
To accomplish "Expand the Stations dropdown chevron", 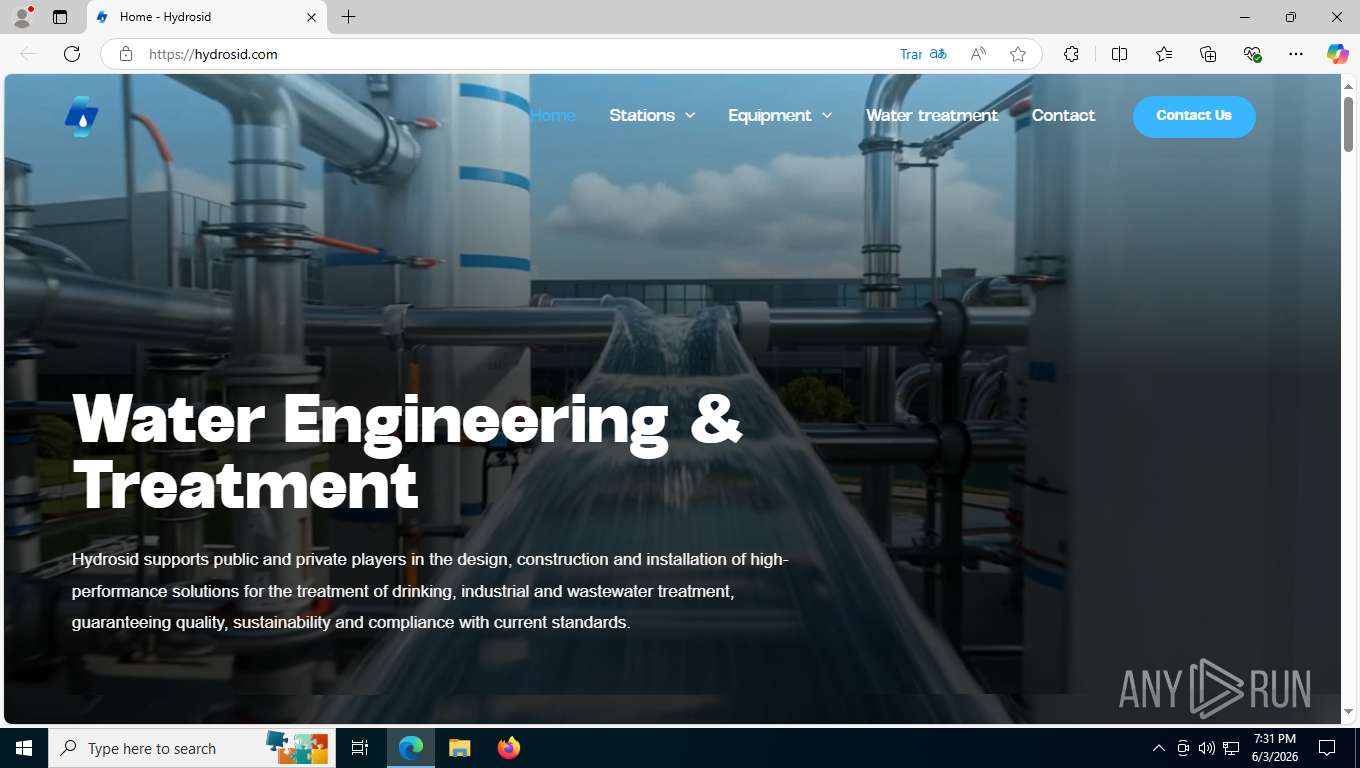I will [690, 116].
